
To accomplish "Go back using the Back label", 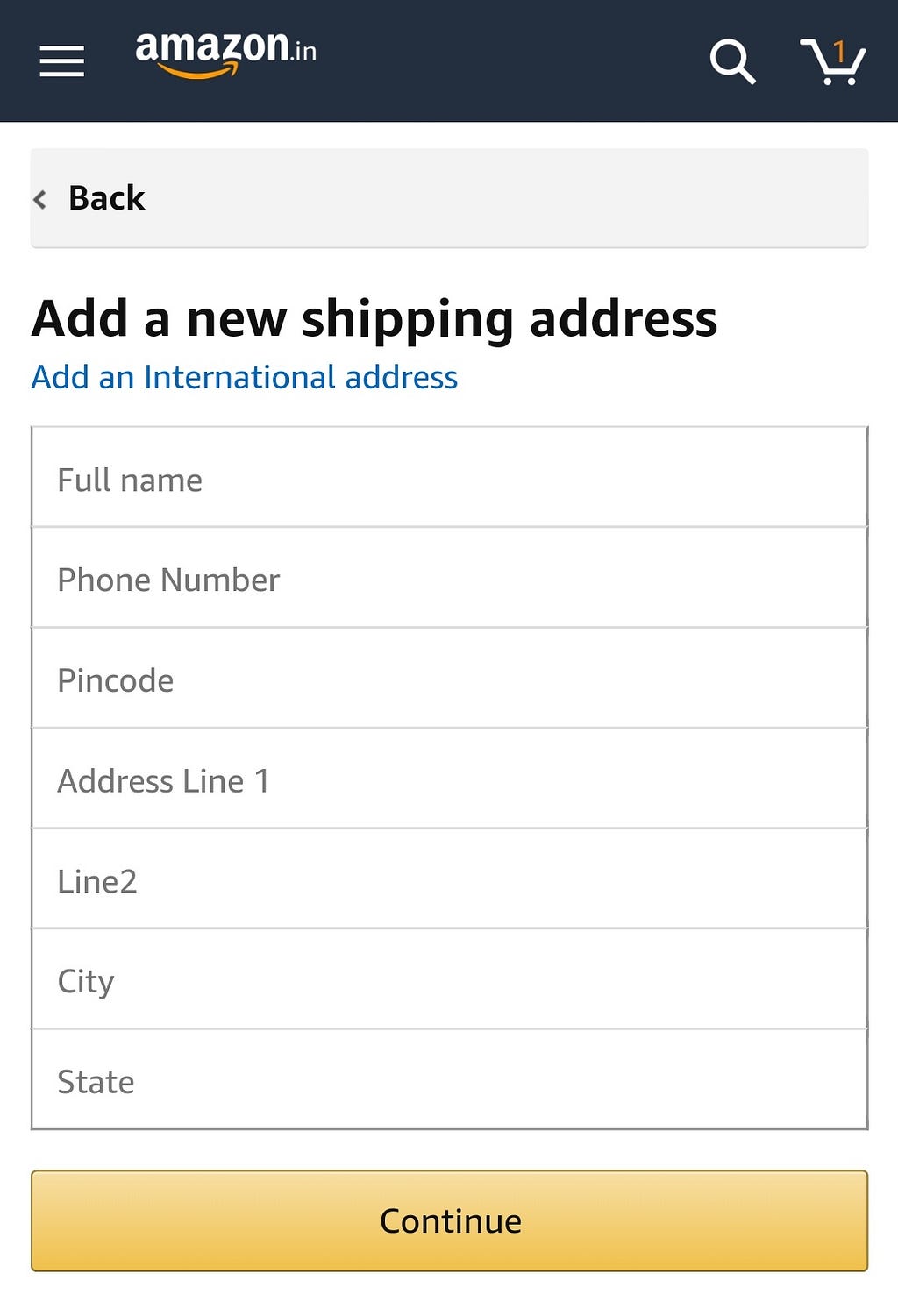I will click(x=106, y=198).
